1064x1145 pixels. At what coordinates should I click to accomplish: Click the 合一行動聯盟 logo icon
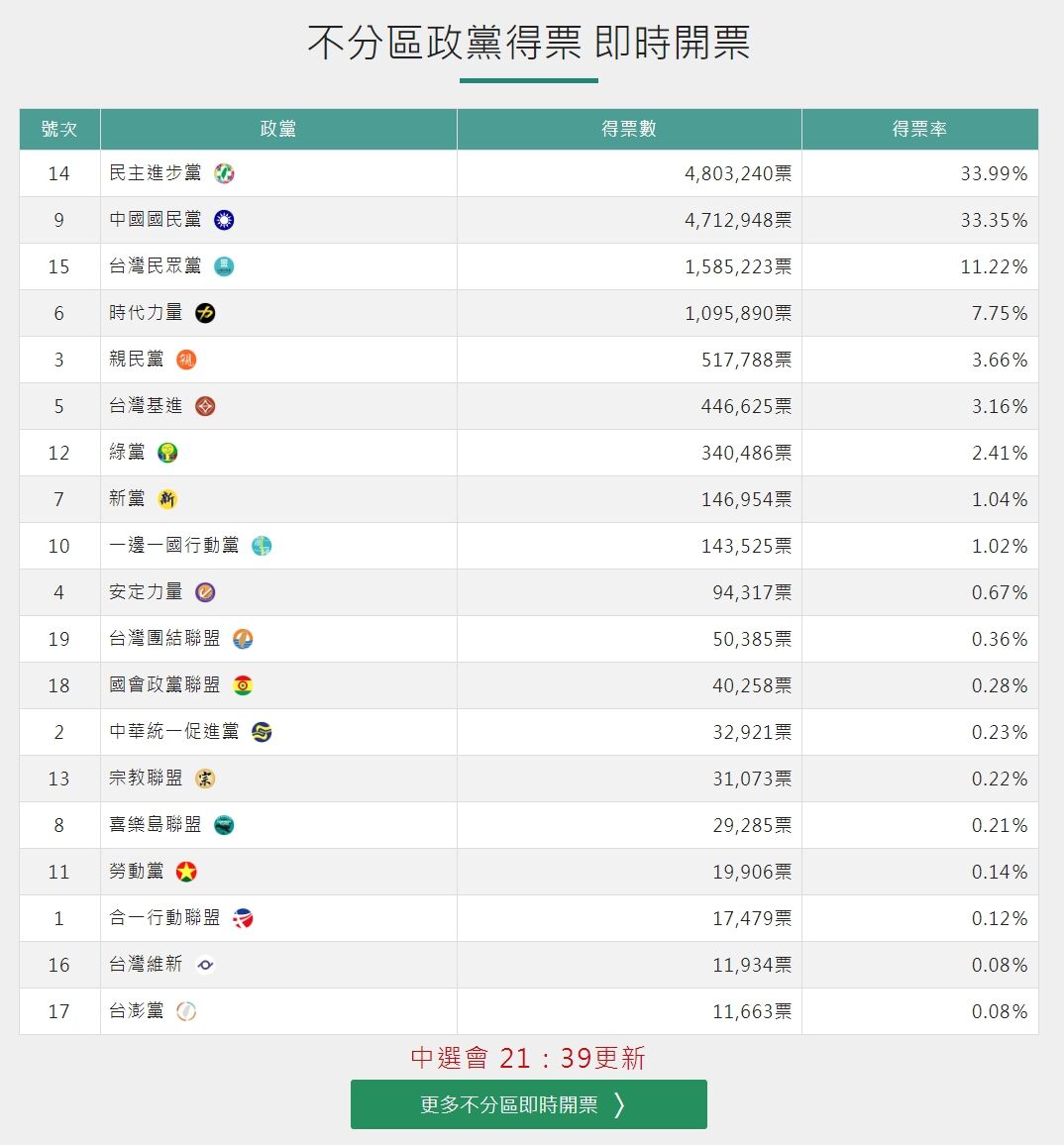(243, 918)
